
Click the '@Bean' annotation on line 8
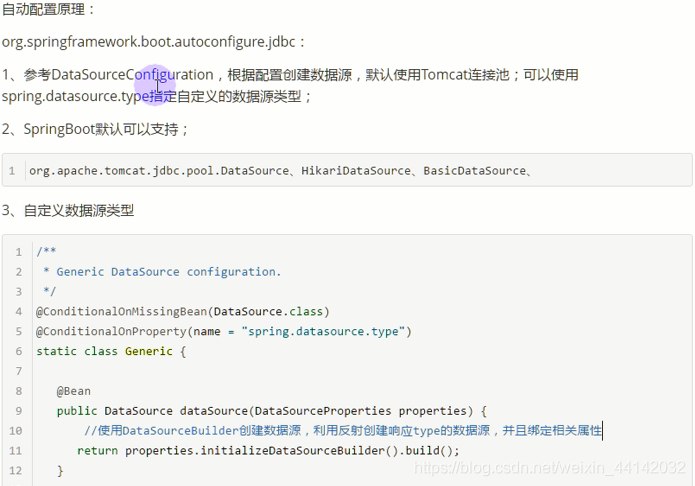[74, 391]
